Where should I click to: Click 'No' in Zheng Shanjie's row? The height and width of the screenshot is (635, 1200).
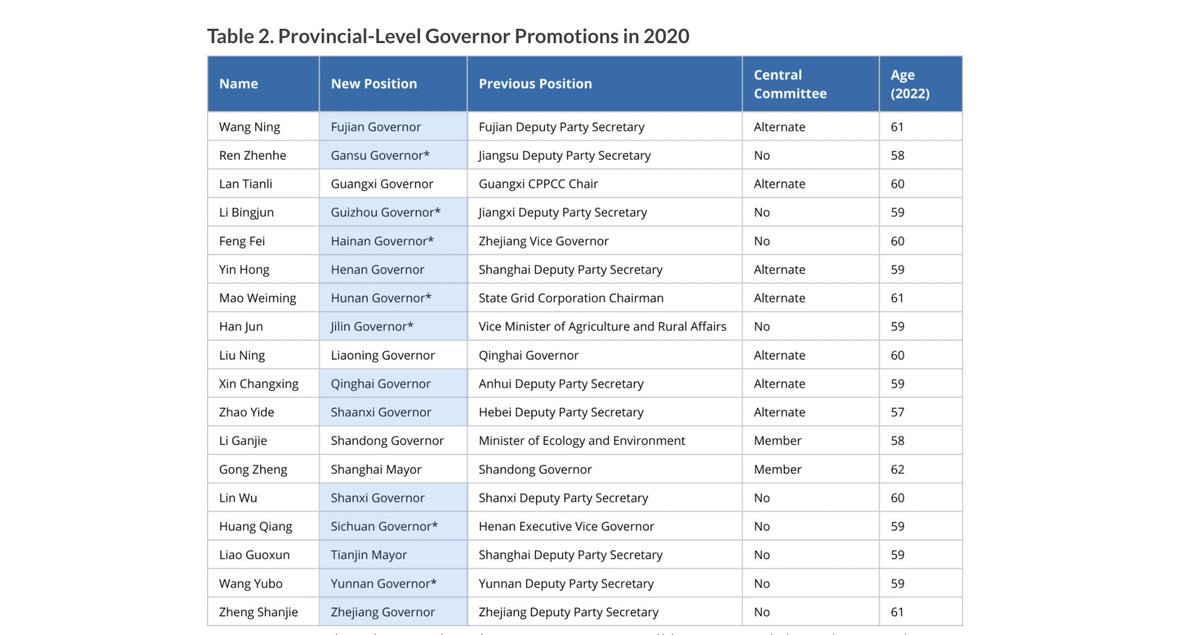click(x=762, y=612)
